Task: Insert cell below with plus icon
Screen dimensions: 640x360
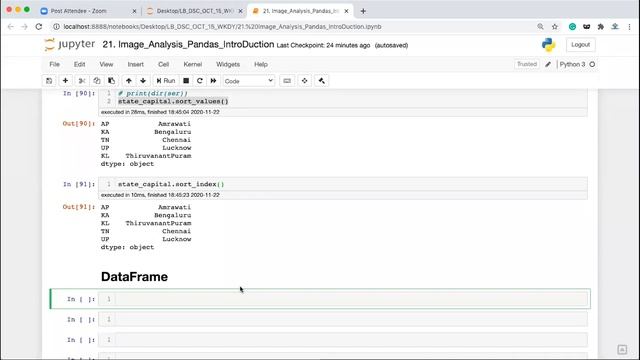Action: (65, 81)
